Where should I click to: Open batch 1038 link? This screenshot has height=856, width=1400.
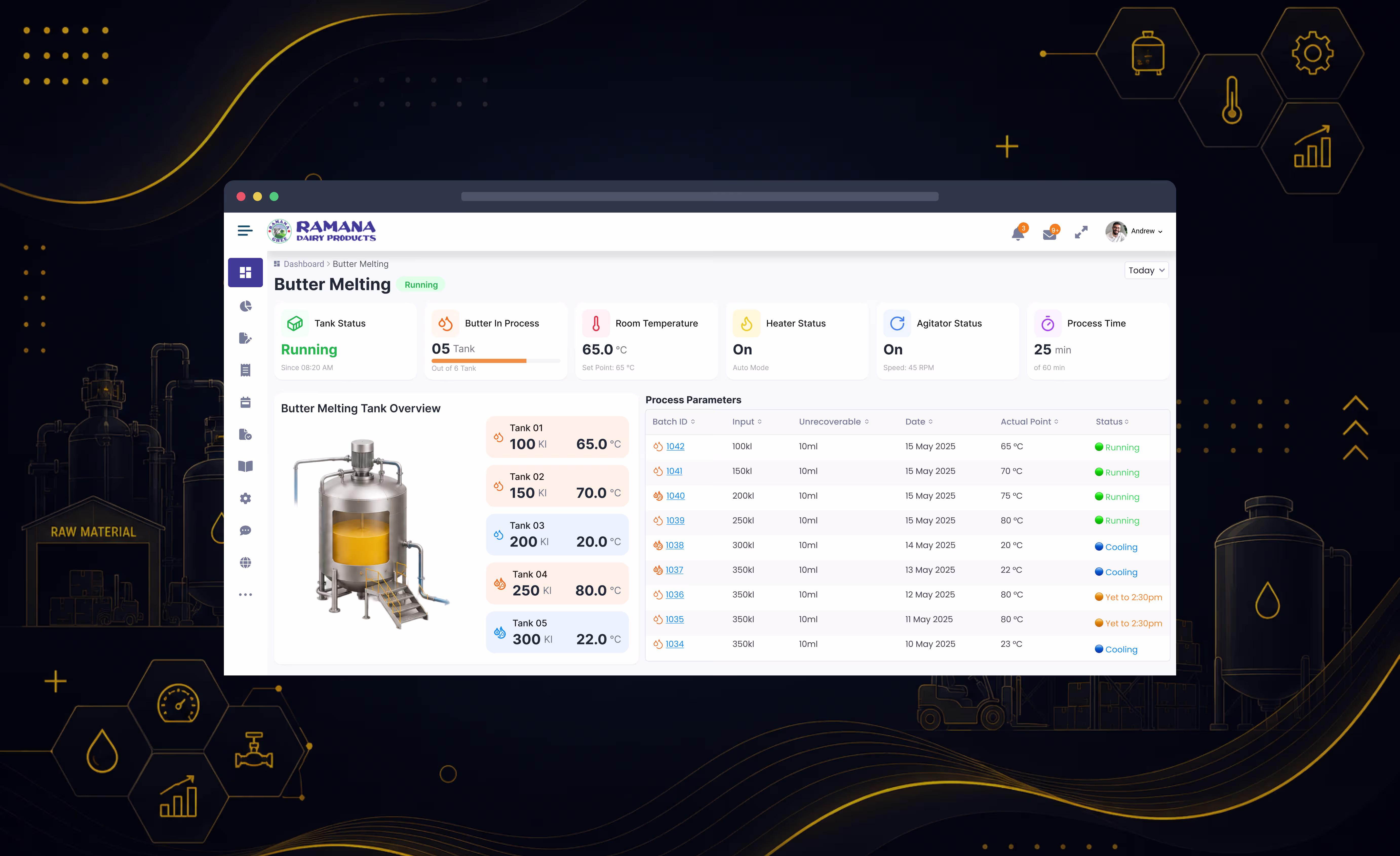pyautogui.click(x=674, y=545)
